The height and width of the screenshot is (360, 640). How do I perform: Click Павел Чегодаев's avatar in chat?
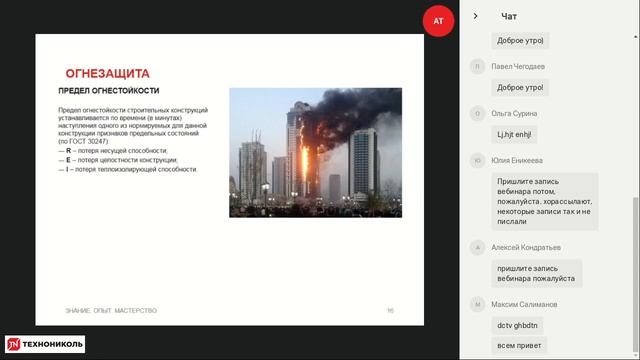477,67
